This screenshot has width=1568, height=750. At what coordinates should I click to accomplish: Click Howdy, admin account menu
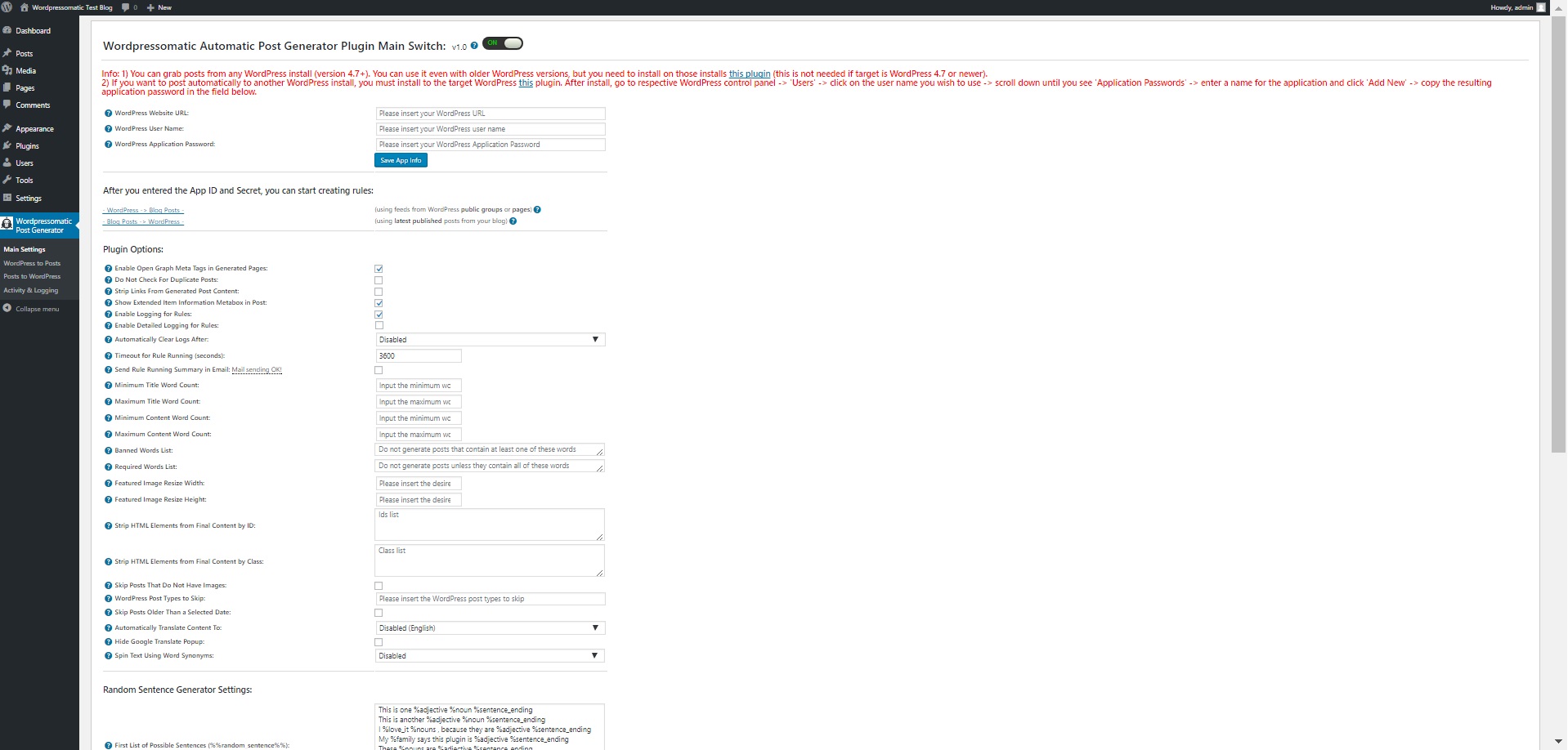coord(1517,7)
